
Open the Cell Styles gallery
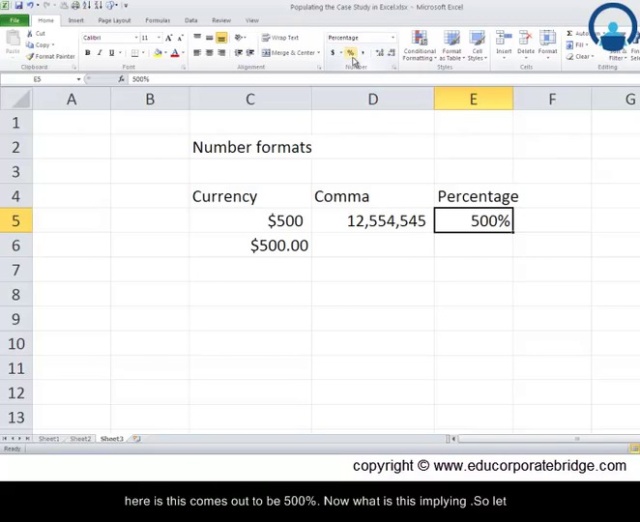click(x=477, y=46)
